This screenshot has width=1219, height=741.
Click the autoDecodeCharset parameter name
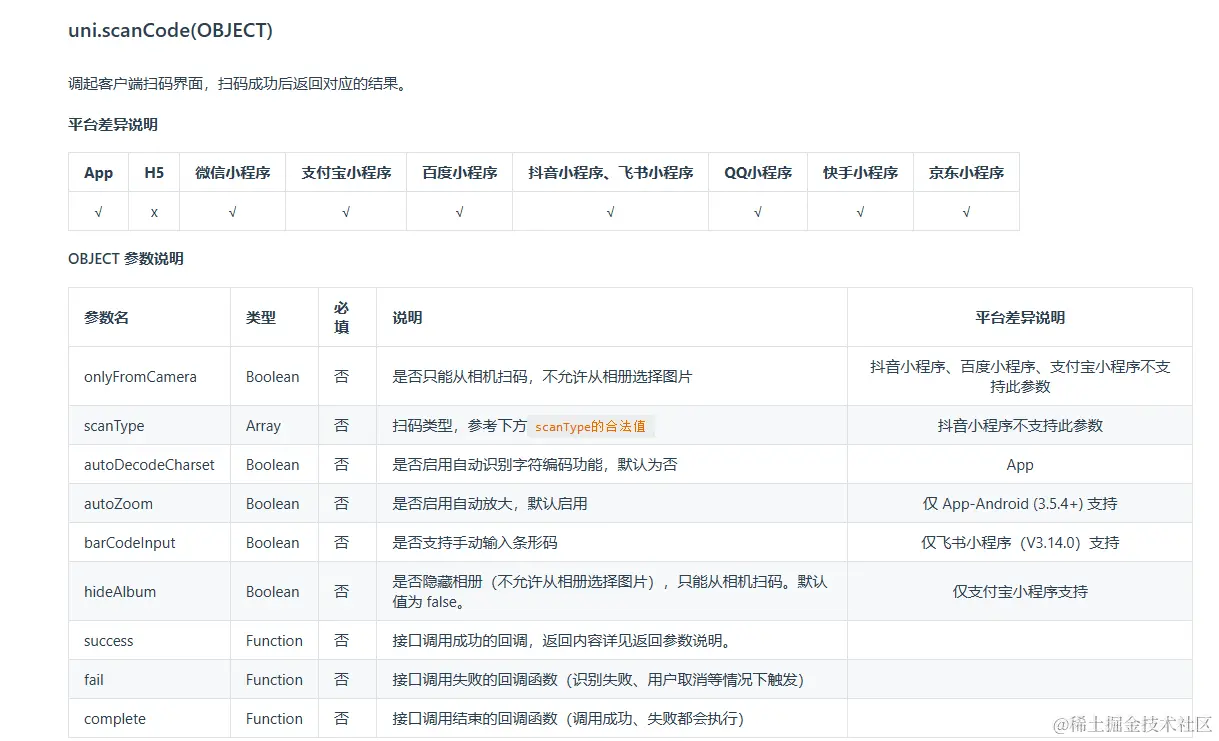[x=149, y=465]
